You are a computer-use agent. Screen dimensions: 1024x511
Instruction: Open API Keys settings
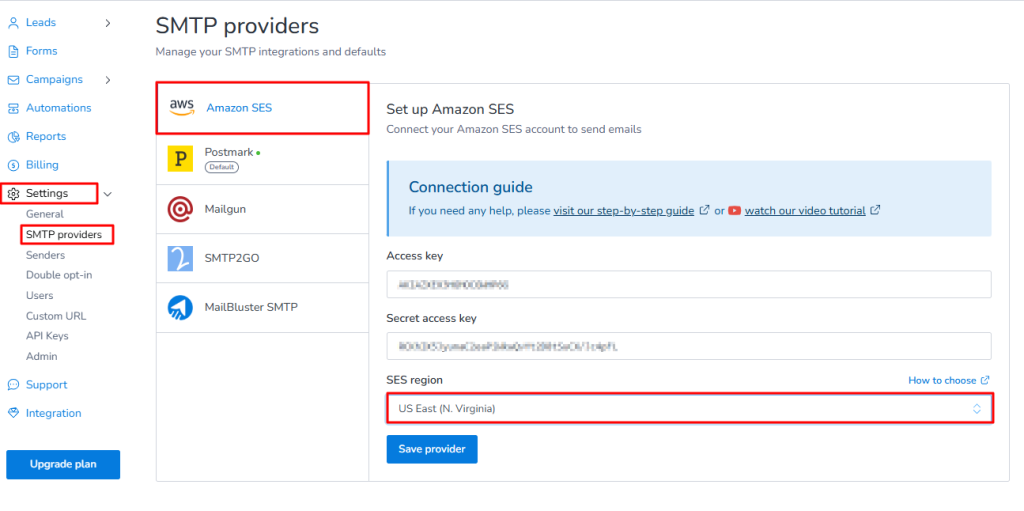coord(48,336)
